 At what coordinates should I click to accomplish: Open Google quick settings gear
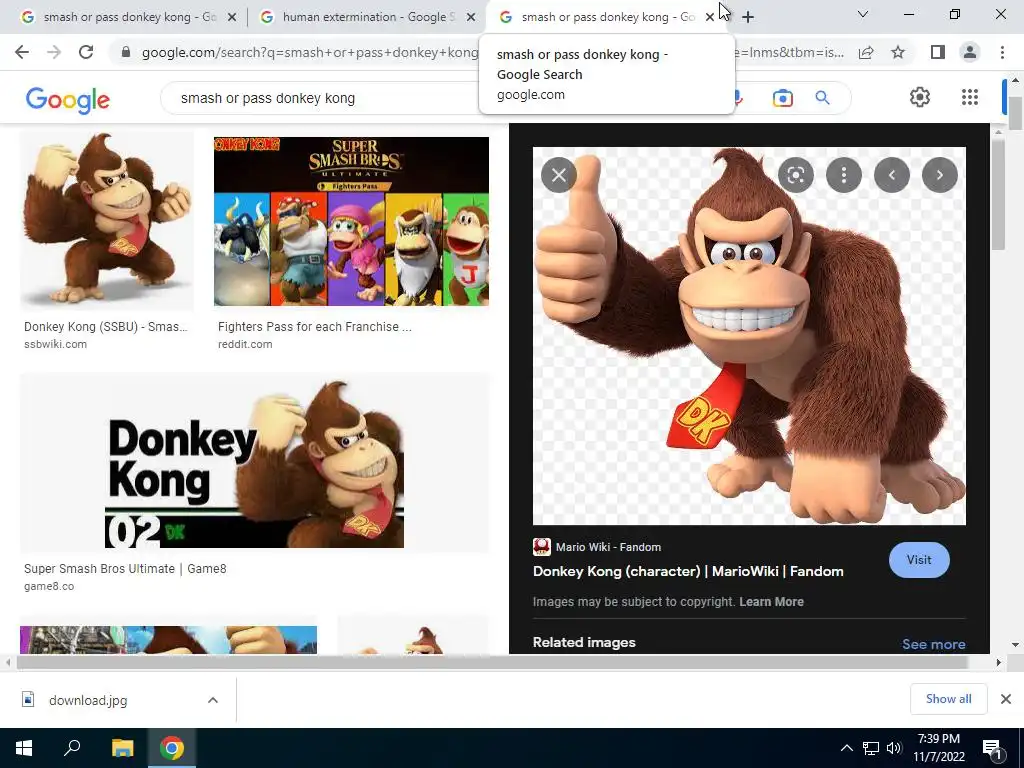920,97
